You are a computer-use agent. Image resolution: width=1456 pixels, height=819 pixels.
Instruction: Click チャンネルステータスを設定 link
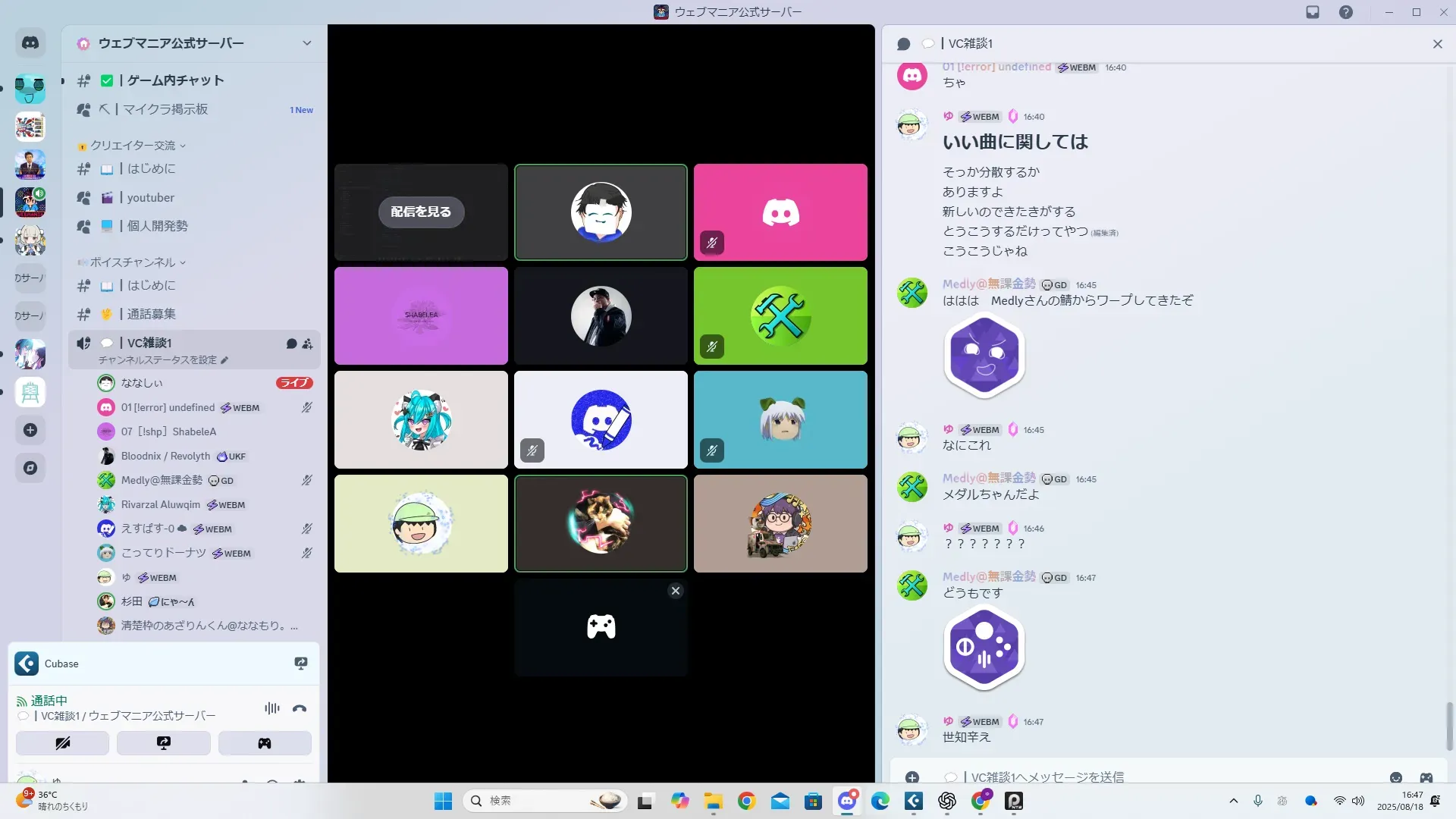coord(158,360)
